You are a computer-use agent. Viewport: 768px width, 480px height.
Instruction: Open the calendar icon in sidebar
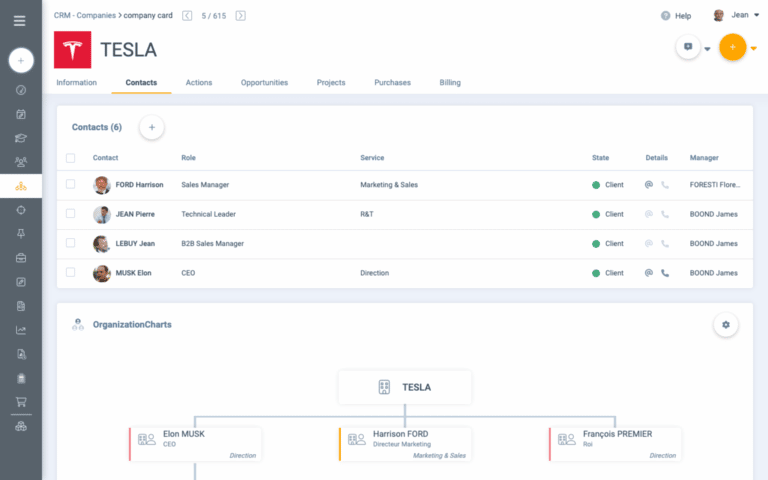point(21,114)
